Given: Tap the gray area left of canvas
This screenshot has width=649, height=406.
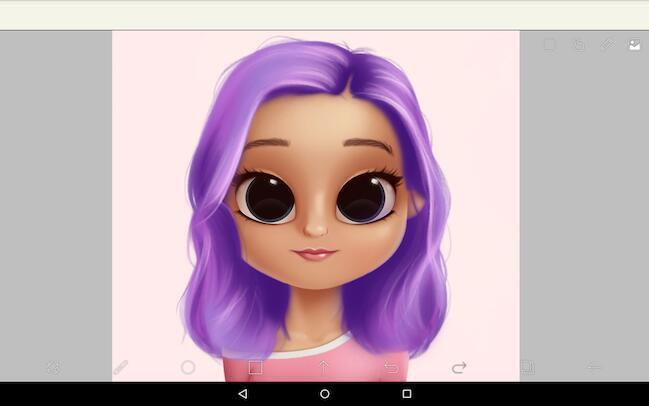Looking at the screenshot, I should point(55,200).
